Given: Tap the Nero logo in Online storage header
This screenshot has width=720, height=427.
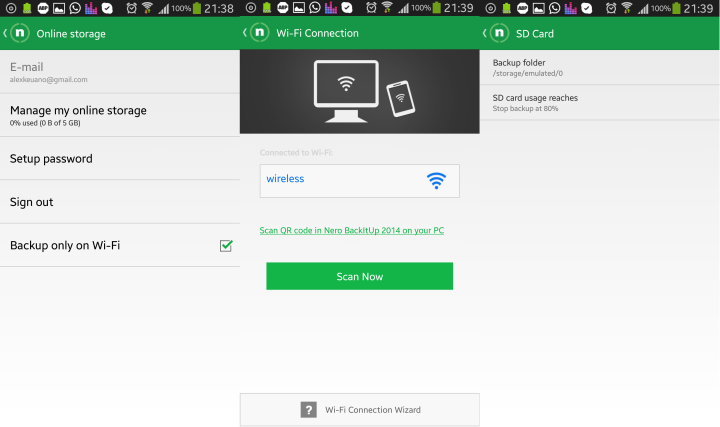Looking at the screenshot, I should pos(20,33).
